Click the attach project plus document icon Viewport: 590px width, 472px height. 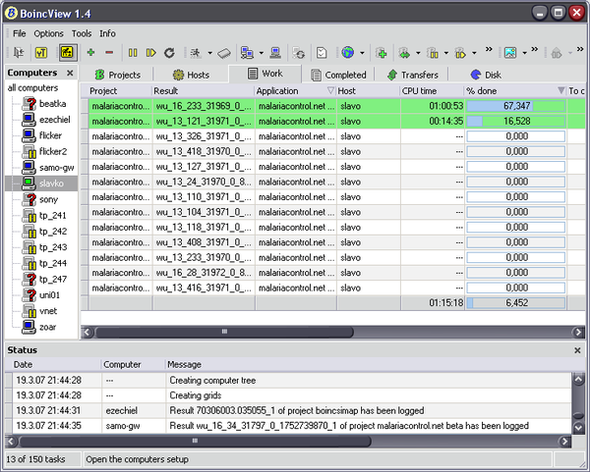click(381, 53)
